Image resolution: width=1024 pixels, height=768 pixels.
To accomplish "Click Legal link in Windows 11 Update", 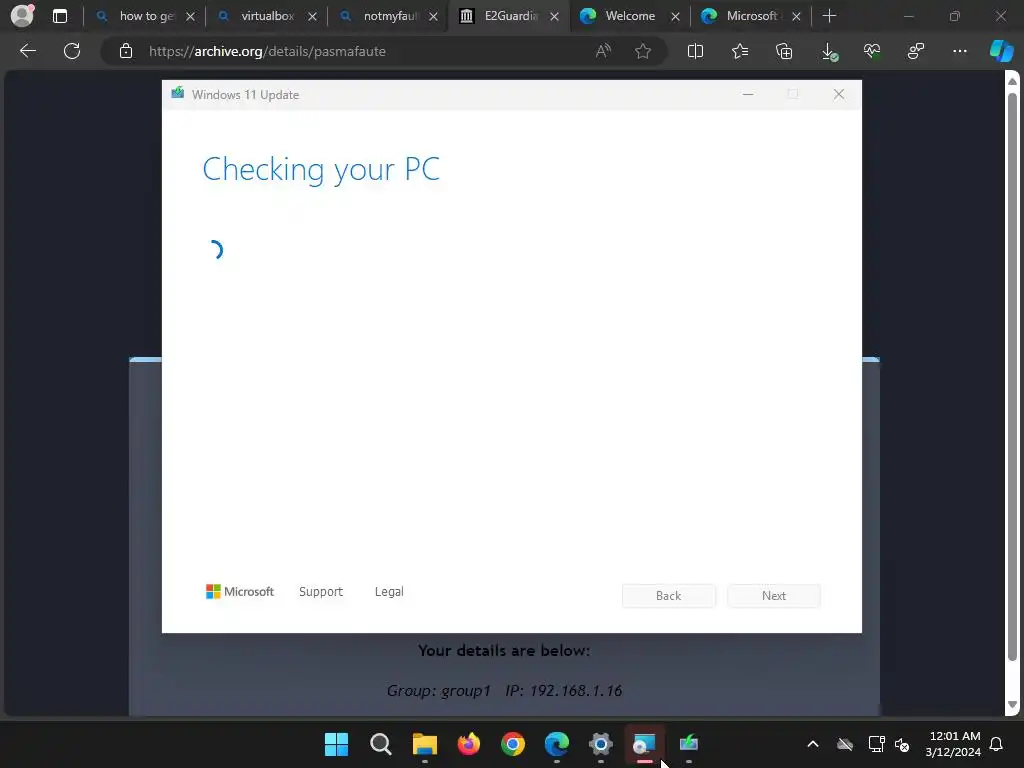I will point(389,592).
